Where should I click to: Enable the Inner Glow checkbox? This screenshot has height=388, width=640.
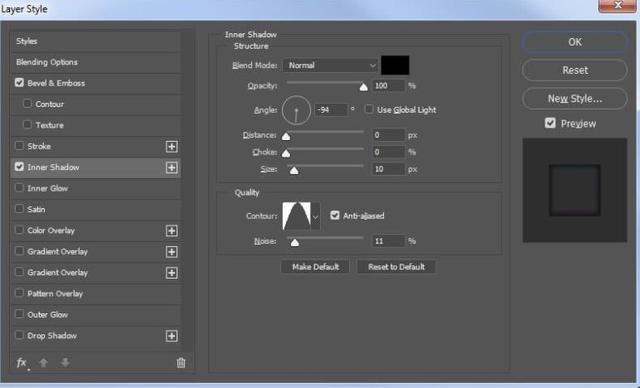(x=19, y=188)
